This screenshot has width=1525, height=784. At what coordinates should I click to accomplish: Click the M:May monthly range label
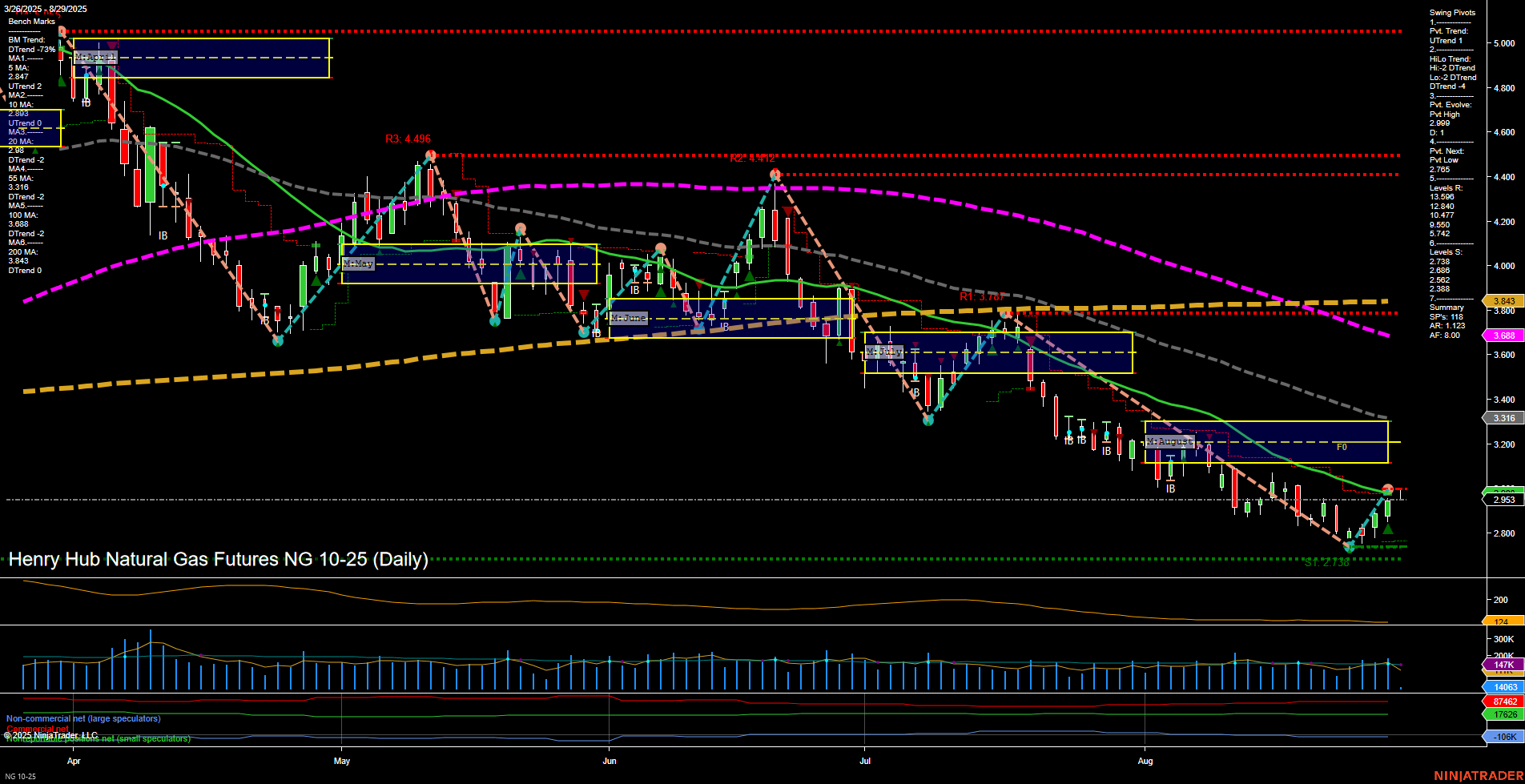[358, 263]
